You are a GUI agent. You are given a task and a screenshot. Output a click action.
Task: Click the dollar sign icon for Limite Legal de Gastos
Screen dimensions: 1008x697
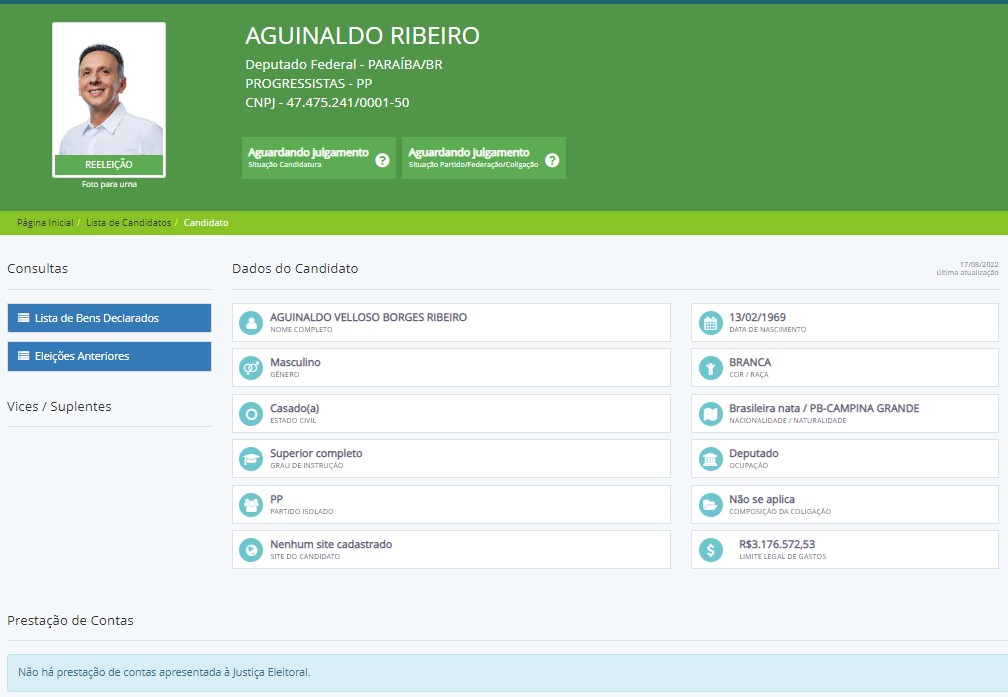click(710, 549)
